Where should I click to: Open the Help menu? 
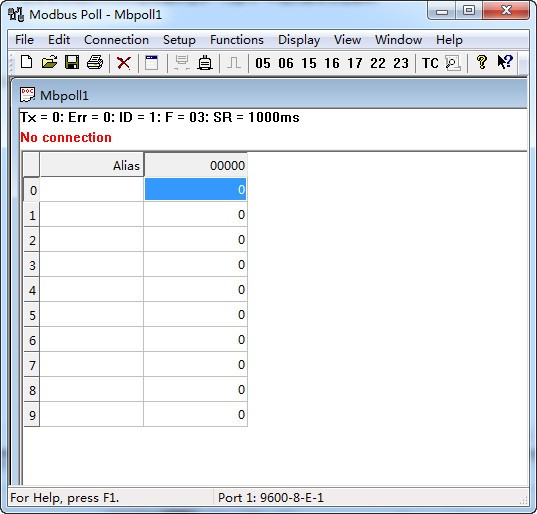[x=449, y=40]
